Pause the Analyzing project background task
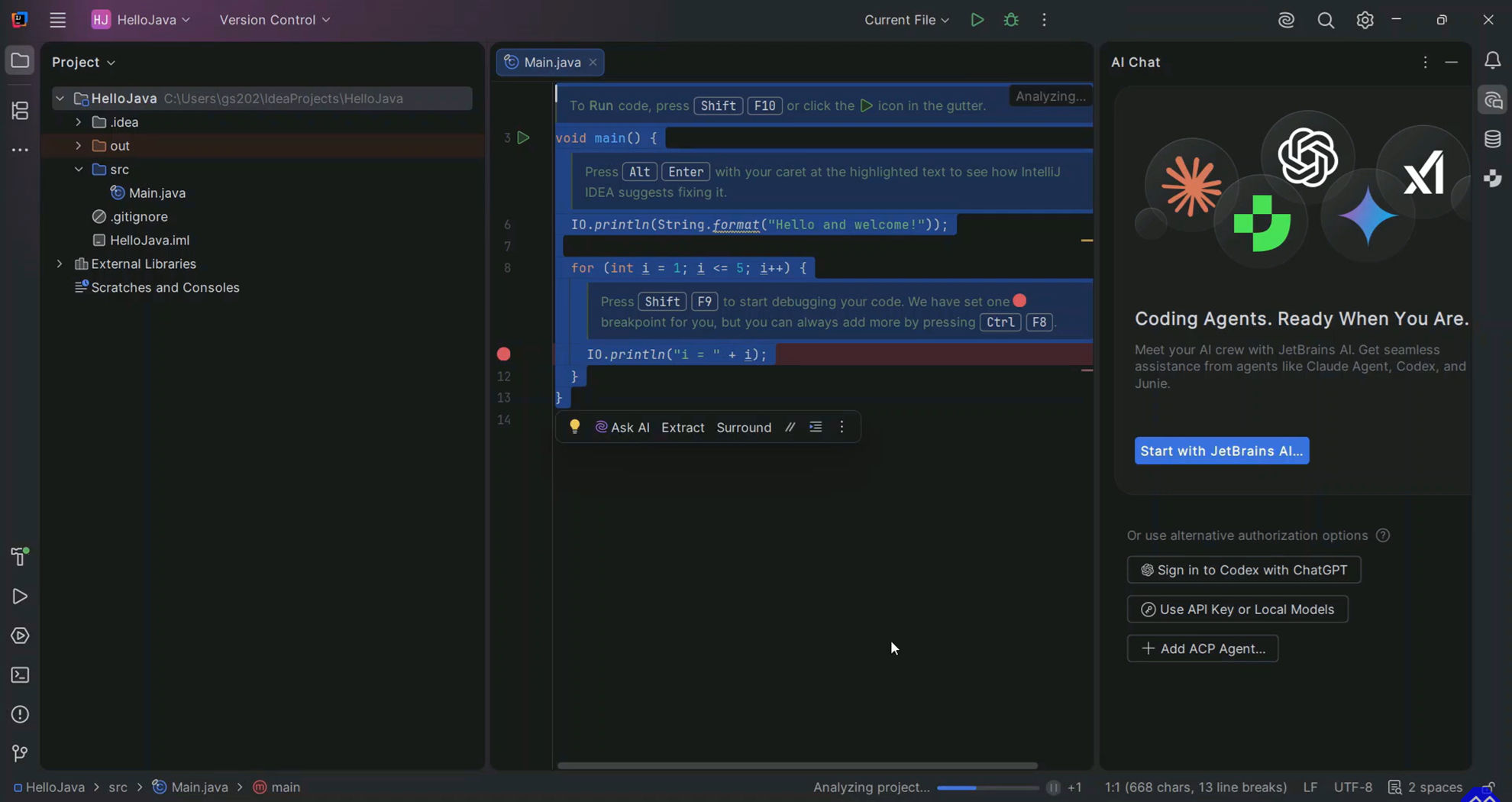 pos(1053,787)
